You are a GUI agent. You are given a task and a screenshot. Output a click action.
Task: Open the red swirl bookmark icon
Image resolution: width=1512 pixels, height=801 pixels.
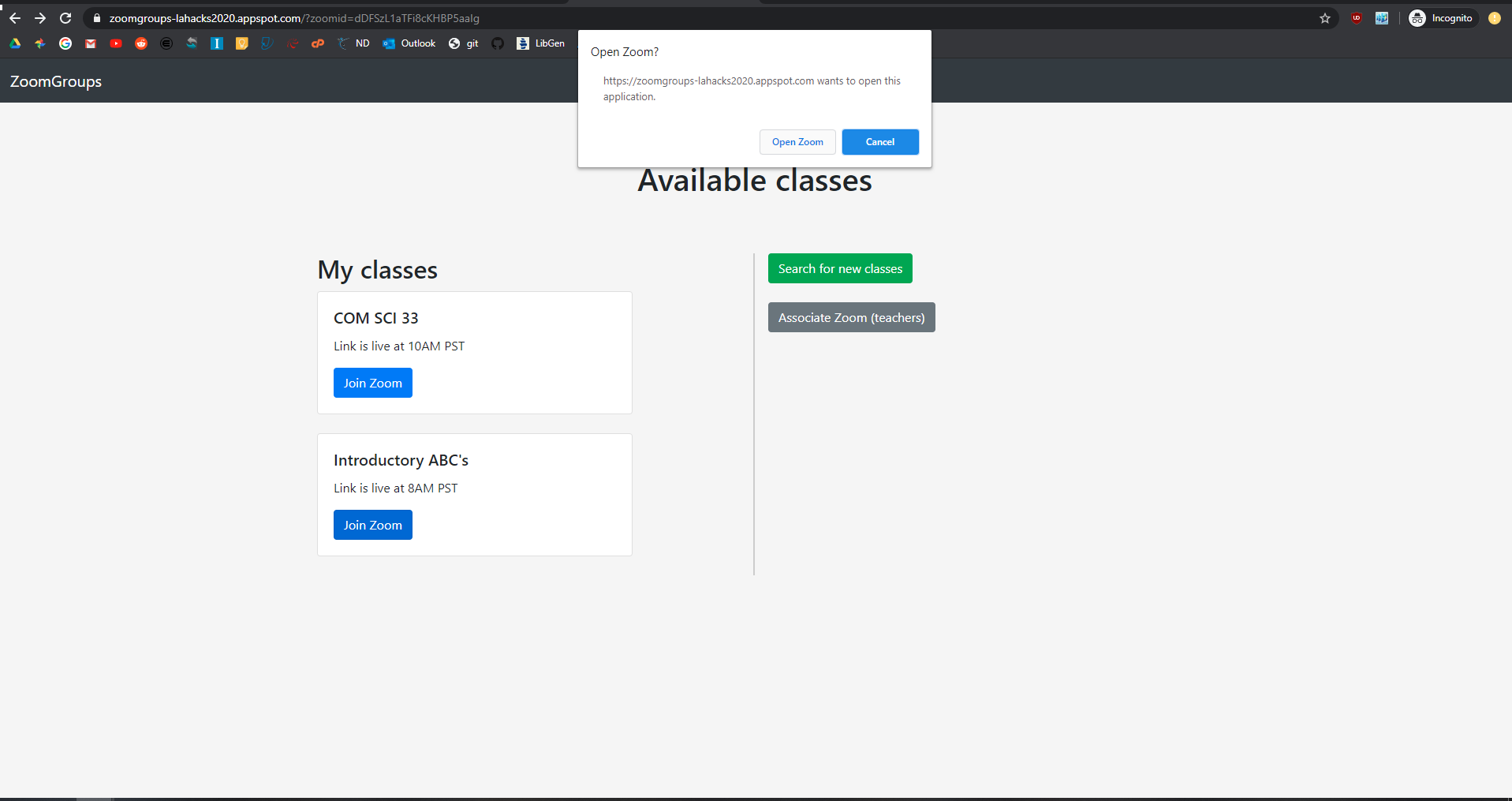tap(293, 43)
